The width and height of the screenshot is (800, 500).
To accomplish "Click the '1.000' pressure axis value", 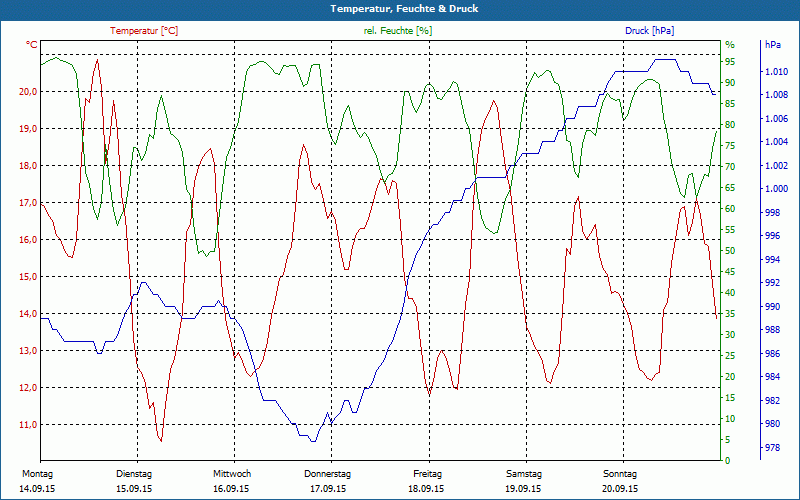I will tap(776, 189).
